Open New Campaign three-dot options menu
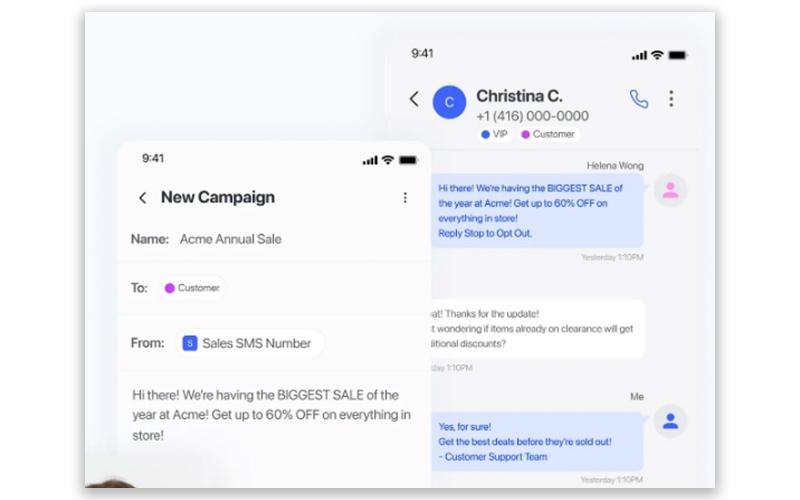Viewport: 800px width, 500px height. point(405,197)
